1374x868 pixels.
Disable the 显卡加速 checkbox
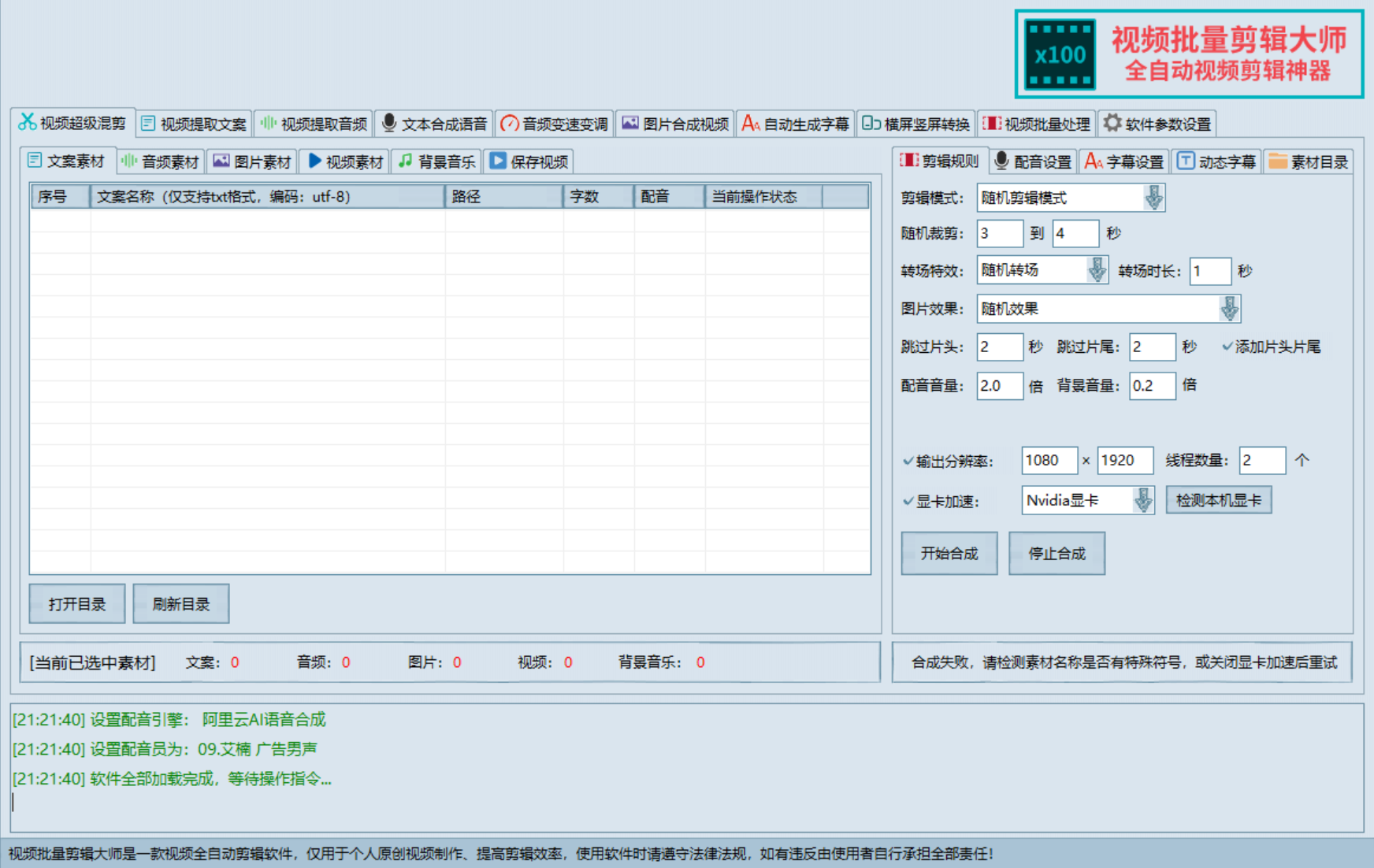[908, 501]
